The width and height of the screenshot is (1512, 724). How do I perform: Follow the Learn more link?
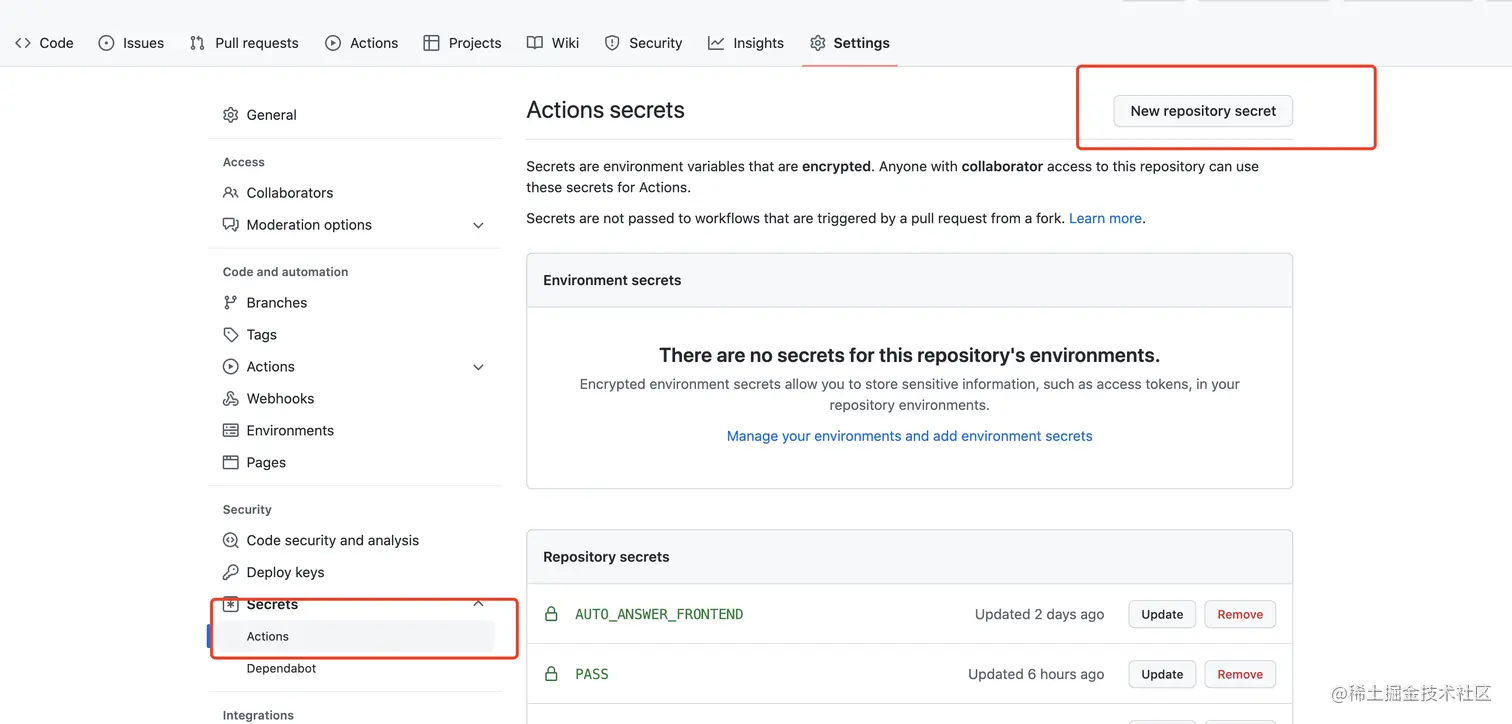[1105, 218]
